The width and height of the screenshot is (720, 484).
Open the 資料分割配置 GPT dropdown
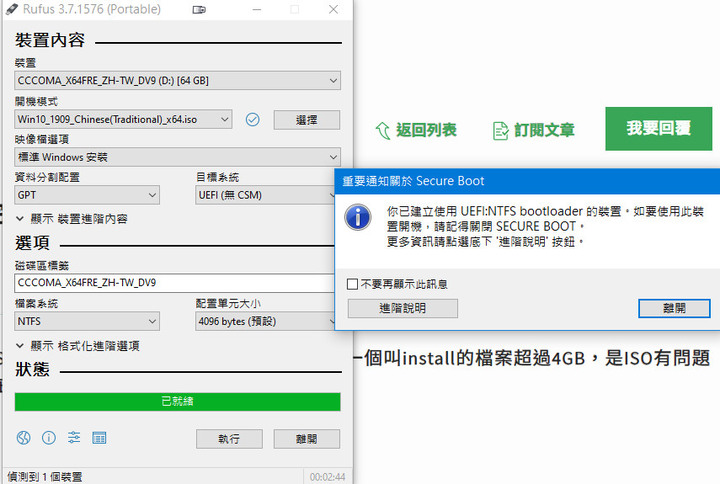(87, 195)
